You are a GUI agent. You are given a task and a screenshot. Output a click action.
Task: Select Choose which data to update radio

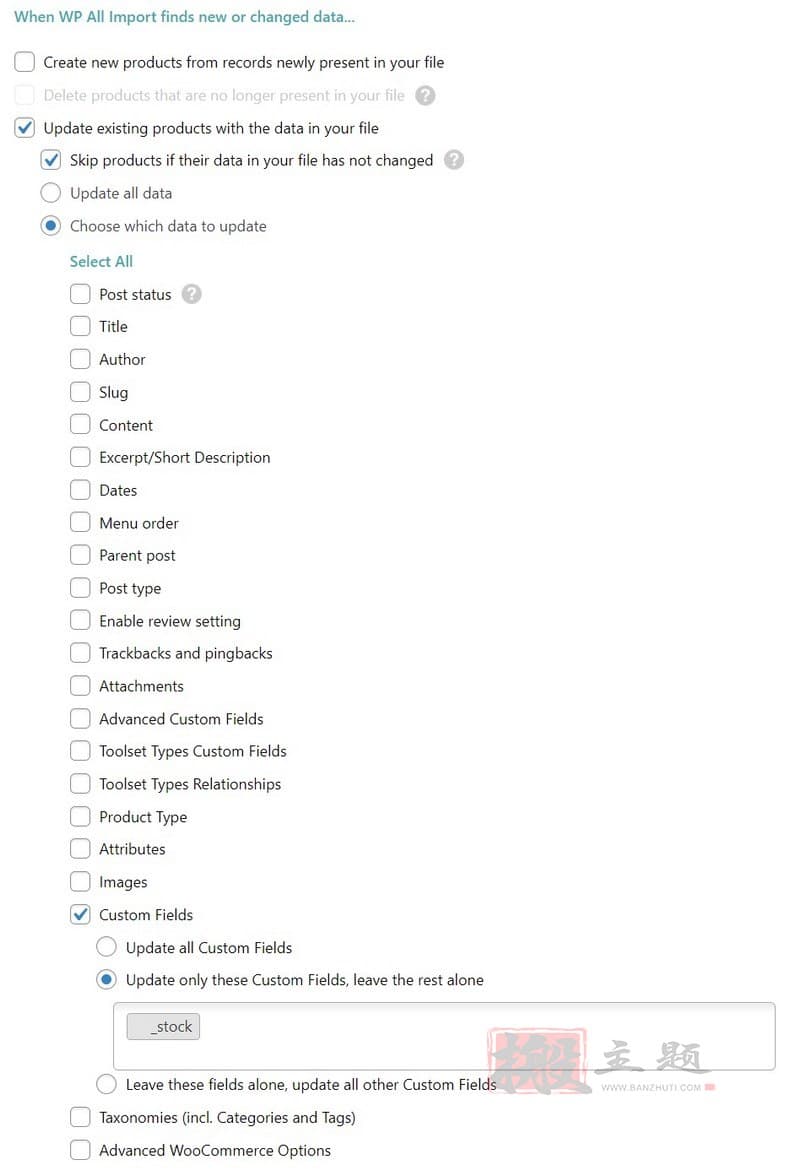click(51, 226)
